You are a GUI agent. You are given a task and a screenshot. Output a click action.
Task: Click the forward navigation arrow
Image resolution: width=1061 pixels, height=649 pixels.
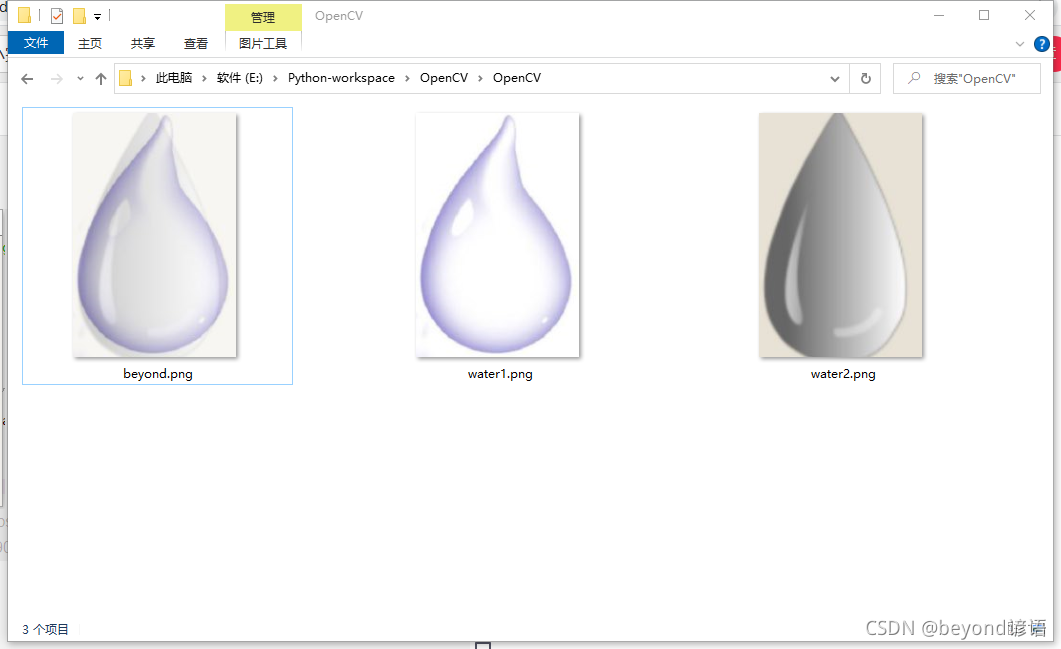point(53,78)
